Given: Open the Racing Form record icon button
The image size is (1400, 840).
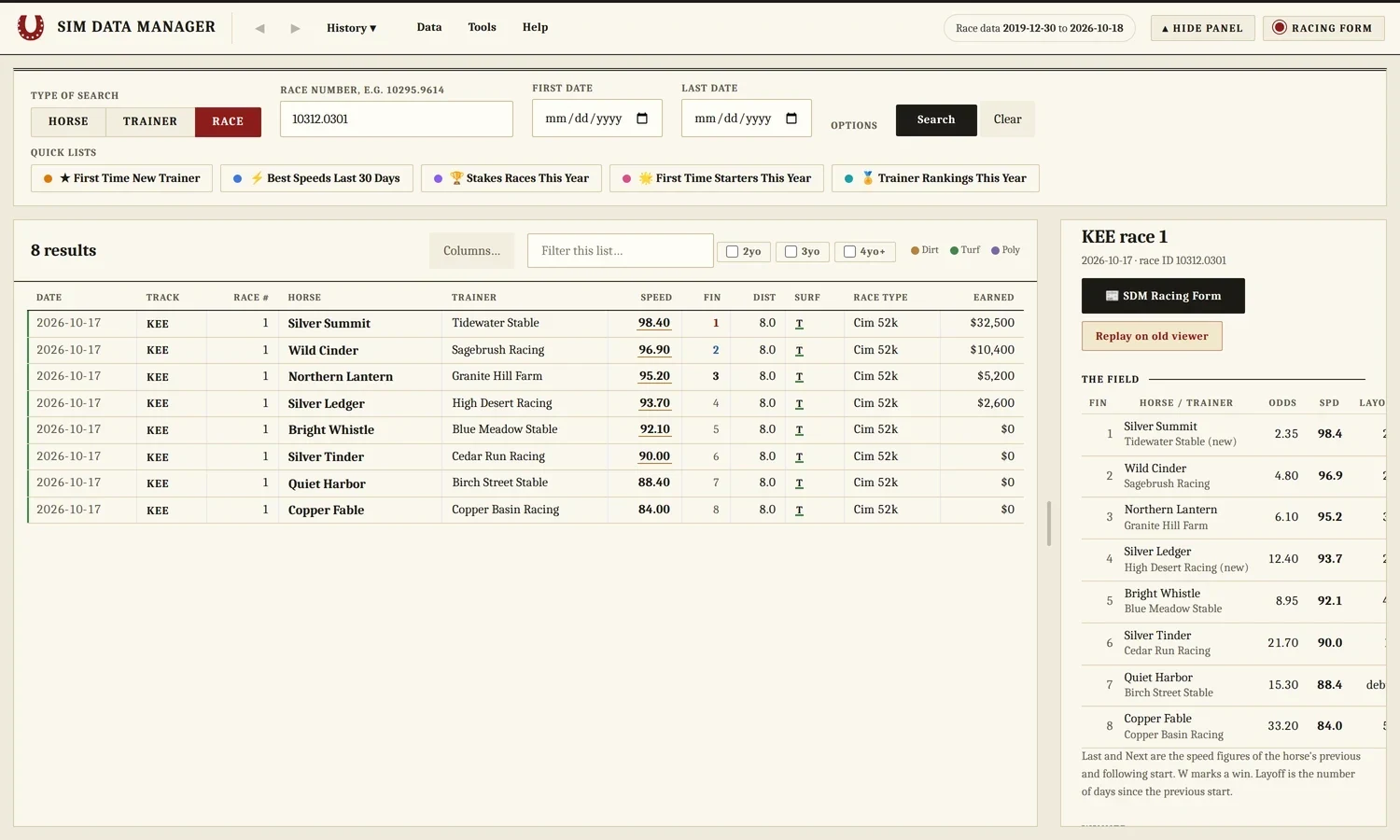Looking at the screenshot, I should [1323, 28].
